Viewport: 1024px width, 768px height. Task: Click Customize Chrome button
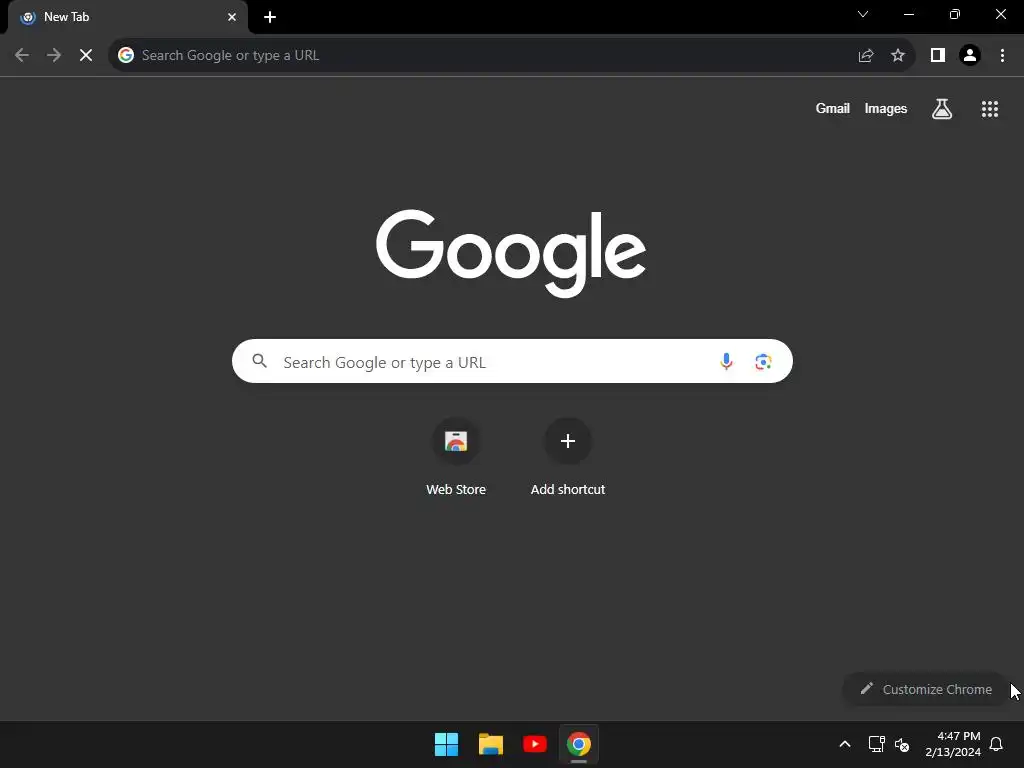click(x=925, y=689)
